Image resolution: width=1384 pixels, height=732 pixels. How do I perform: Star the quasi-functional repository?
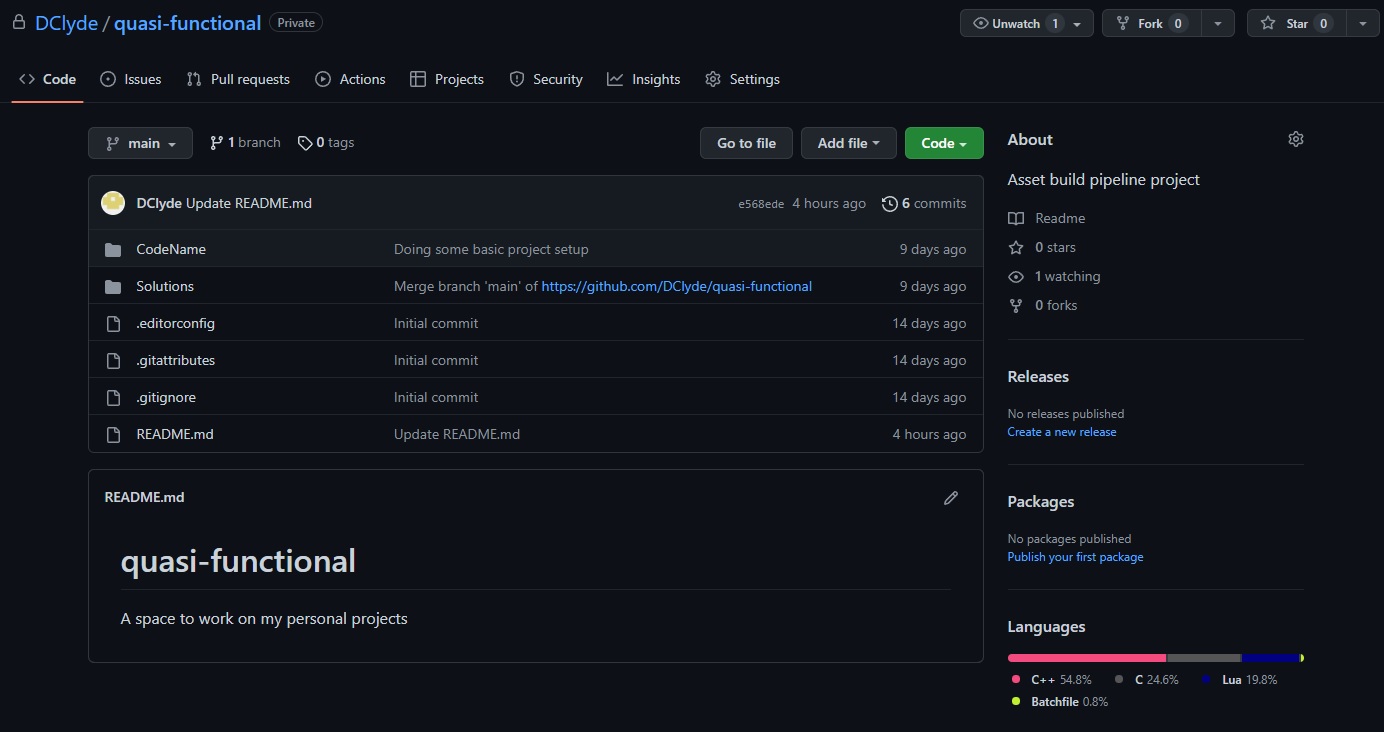click(1297, 23)
